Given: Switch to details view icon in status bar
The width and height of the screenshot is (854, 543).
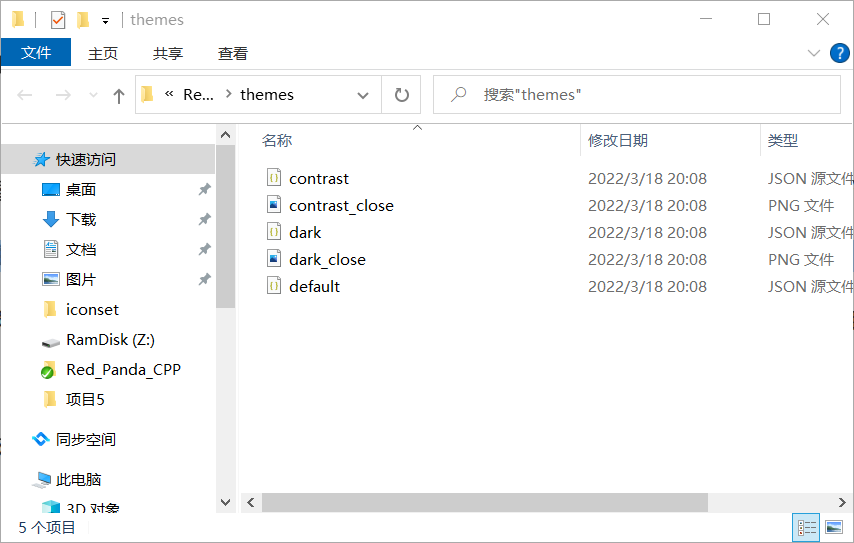Looking at the screenshot, I should click(807, 527).
